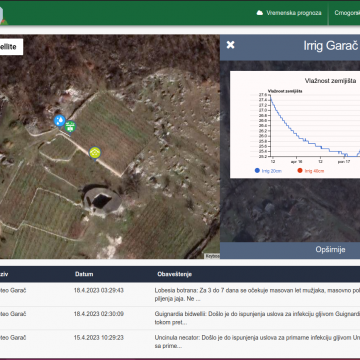The height and width of the screenshot is (360, 360).
Task: Select the green weather station map marker
Action: point(70,127)
